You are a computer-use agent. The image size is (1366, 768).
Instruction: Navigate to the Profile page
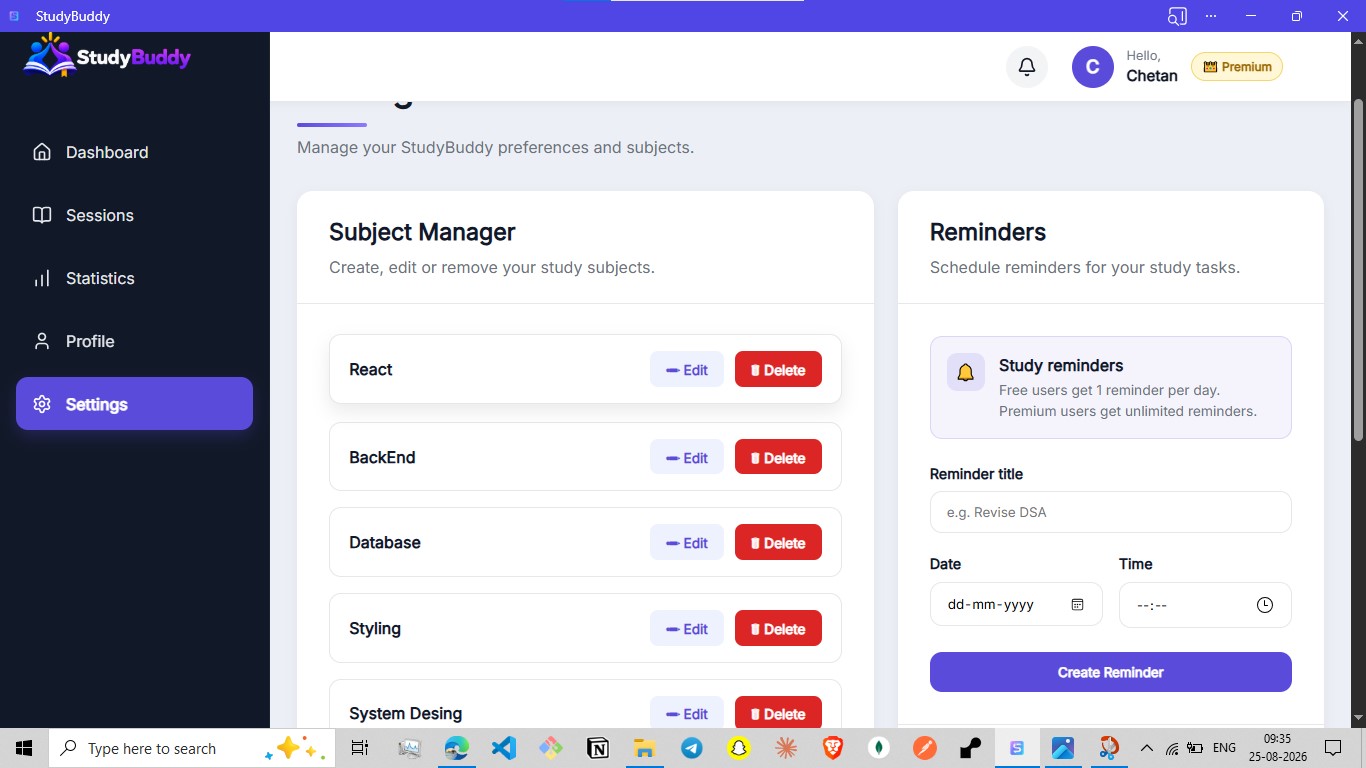pyautogui.click(x=134, y=341)
